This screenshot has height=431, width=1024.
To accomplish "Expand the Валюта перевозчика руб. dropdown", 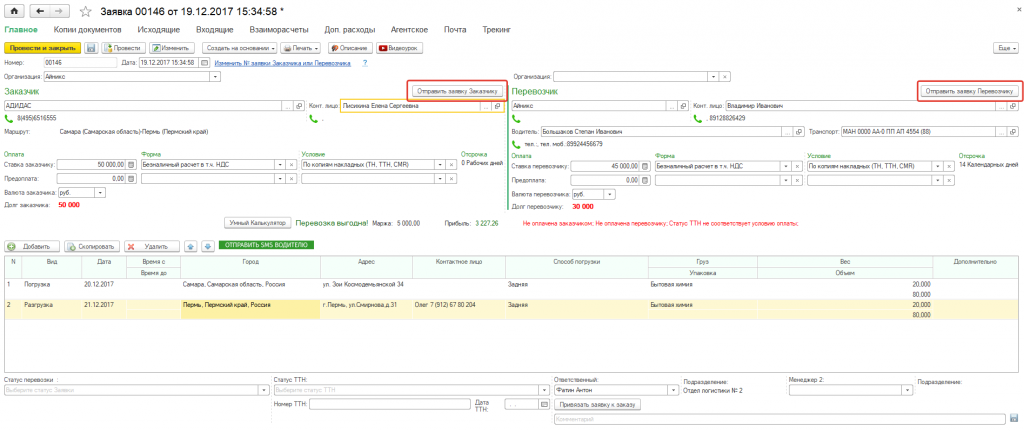I will pyautogui.click(x=609, y=194).
